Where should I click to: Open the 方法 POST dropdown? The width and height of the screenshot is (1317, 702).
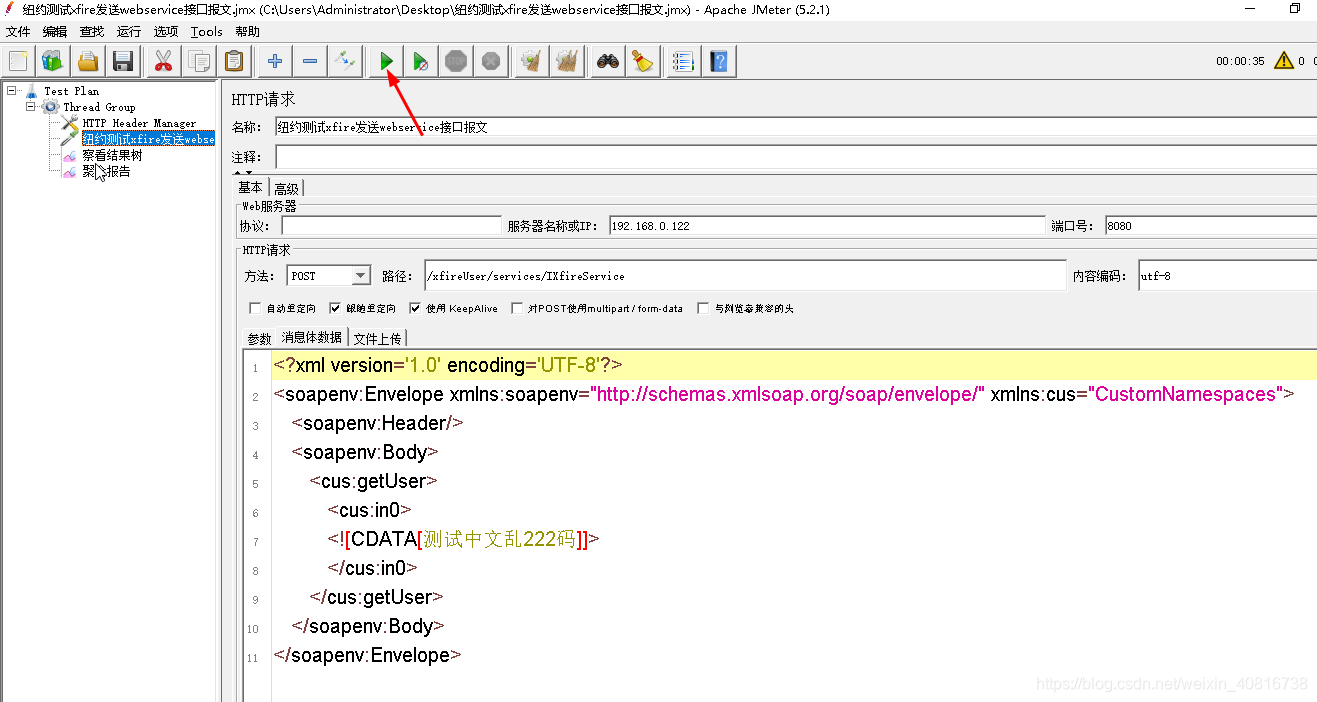[x=329, y=276]
